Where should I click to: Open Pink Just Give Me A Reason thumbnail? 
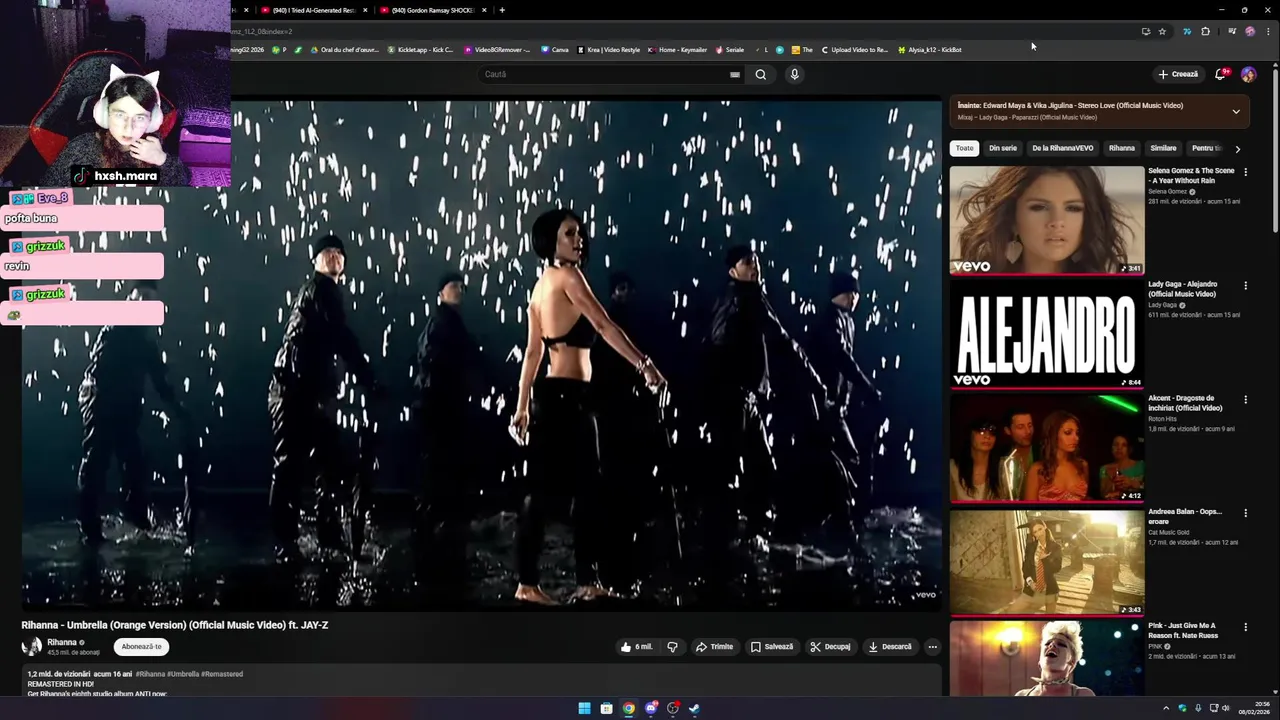(x=1047, y=658)
